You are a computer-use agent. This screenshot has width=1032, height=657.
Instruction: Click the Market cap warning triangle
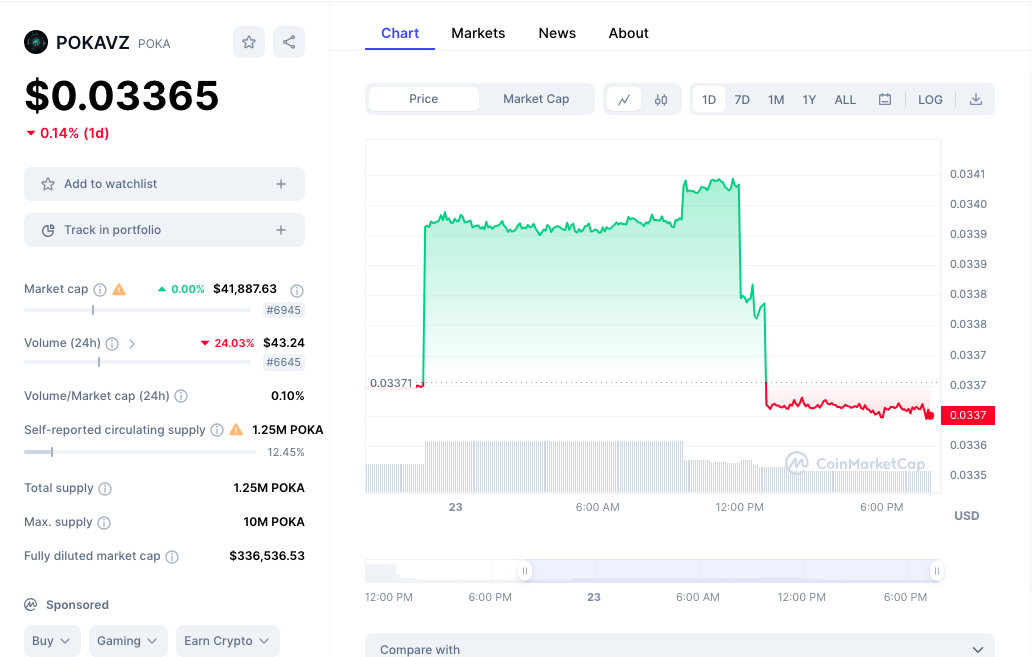click(119, 289)
